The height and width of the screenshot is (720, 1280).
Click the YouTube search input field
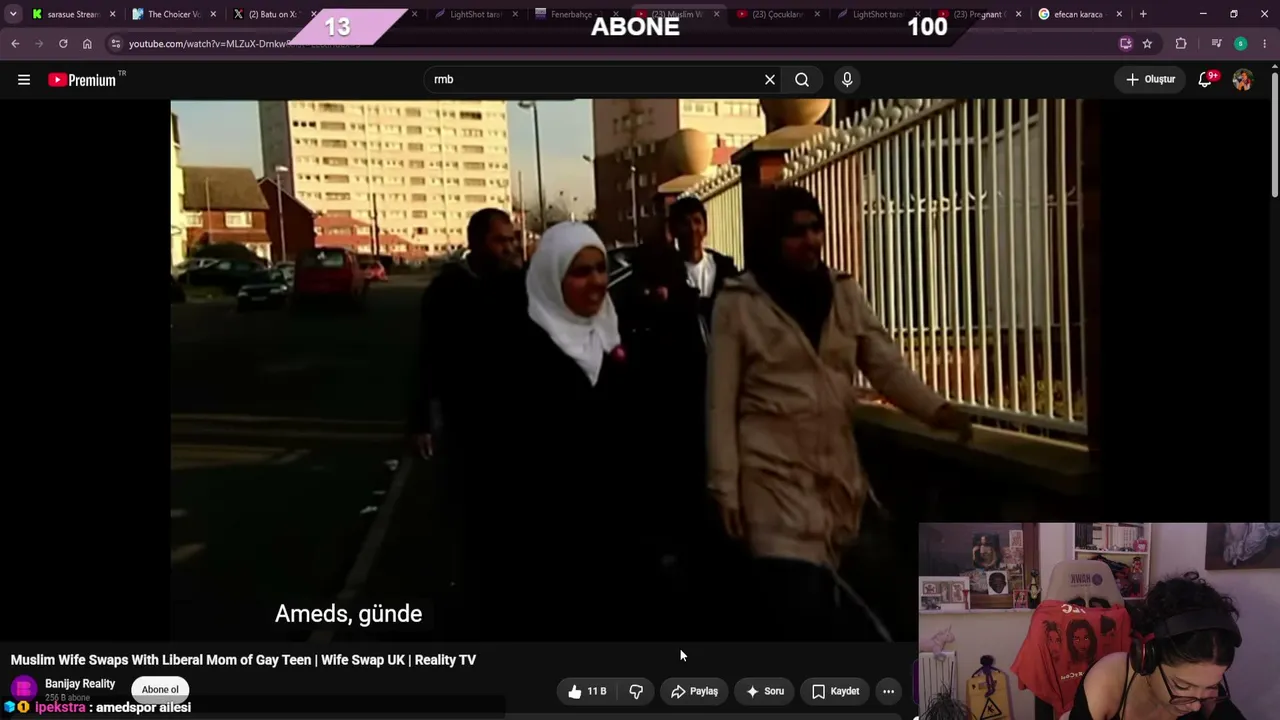point(594,80)
